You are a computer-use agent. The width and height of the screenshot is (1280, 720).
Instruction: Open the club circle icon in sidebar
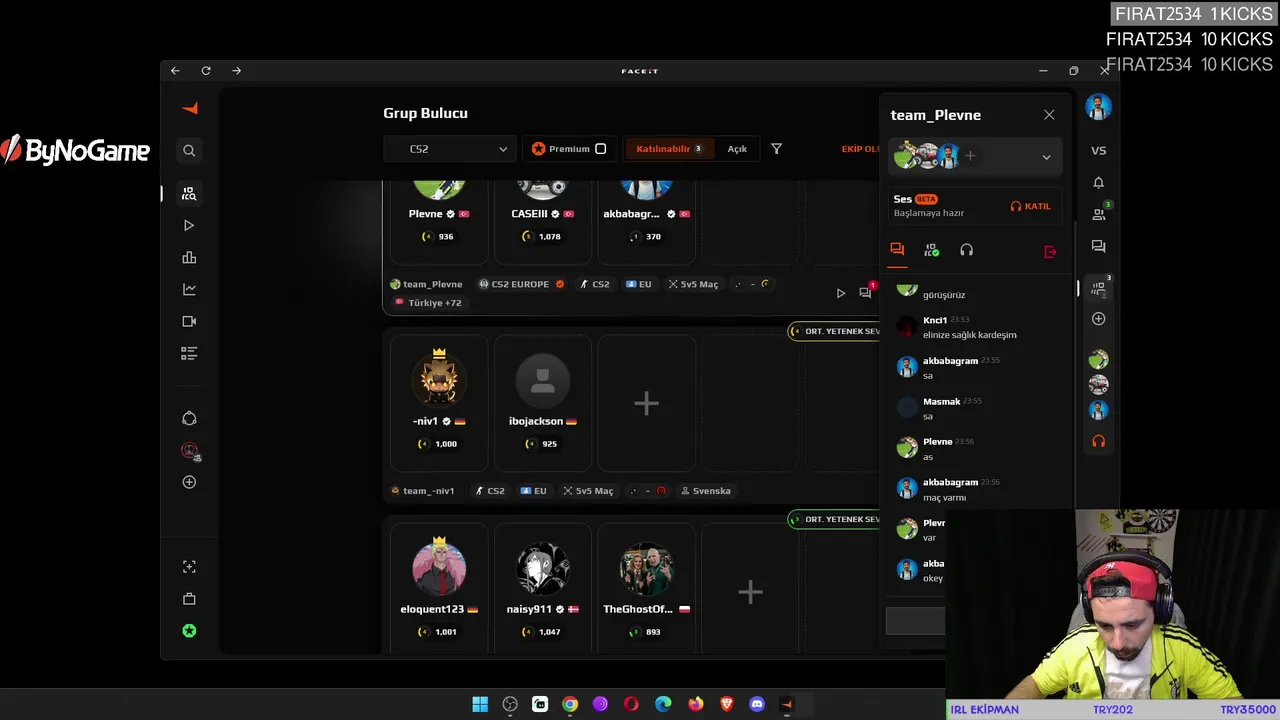pyautogui.click(x=189, y=419)
